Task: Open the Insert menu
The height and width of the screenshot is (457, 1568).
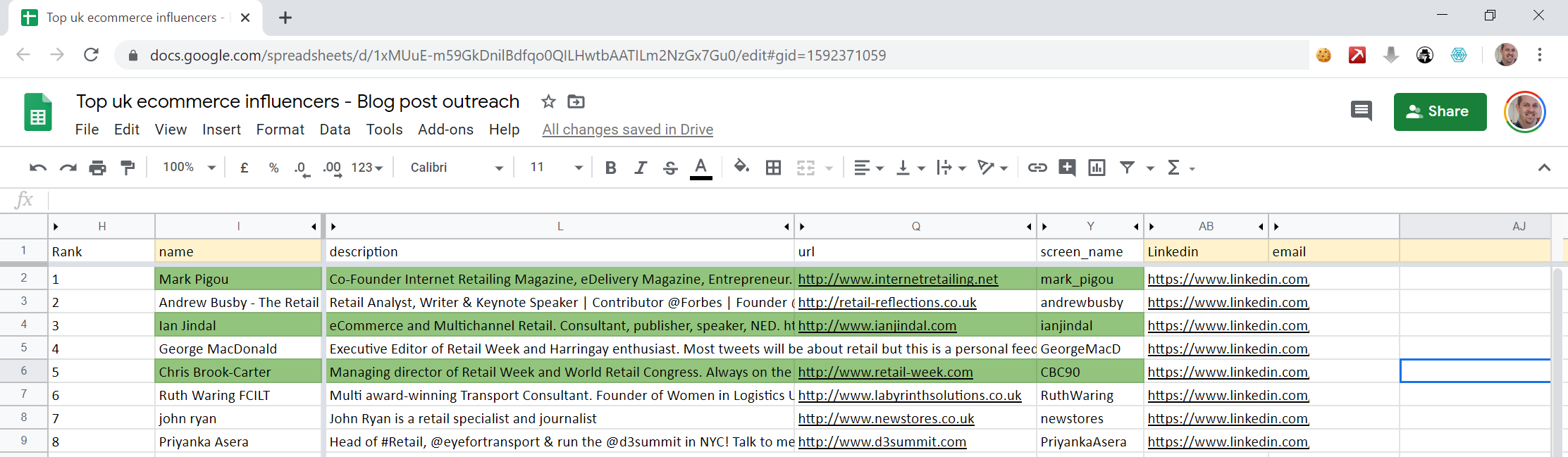Action: click(221, 130)
